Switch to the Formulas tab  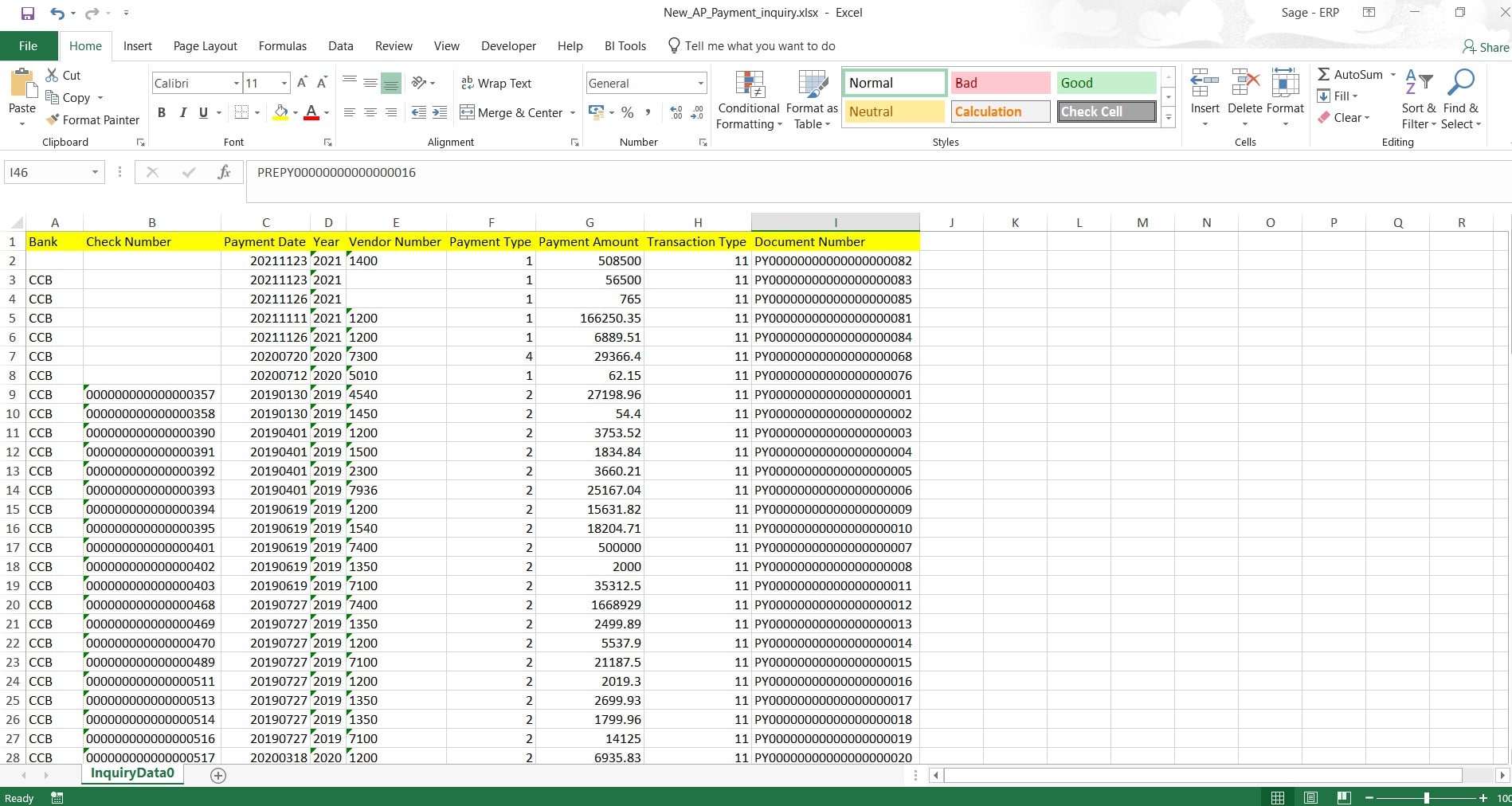click(282, 45)
